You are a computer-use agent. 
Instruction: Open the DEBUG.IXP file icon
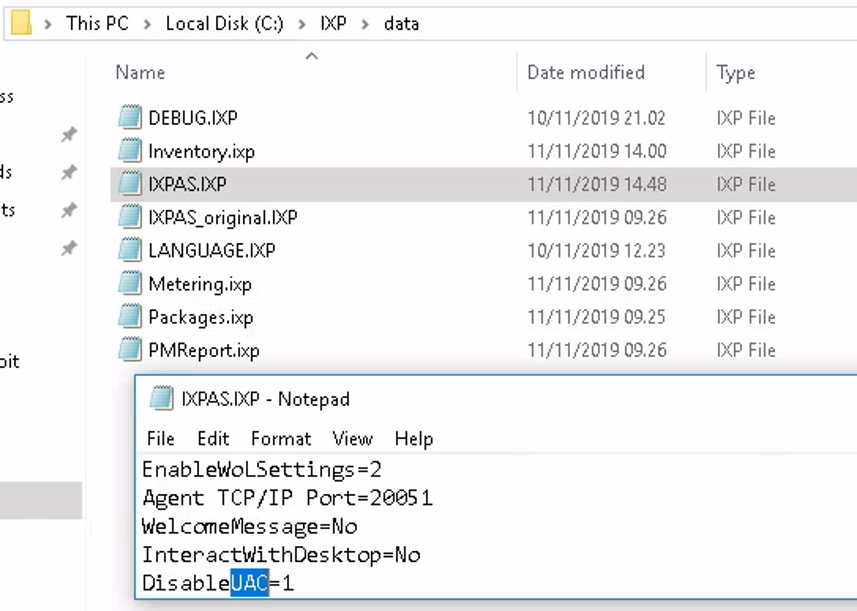point(129,117)
